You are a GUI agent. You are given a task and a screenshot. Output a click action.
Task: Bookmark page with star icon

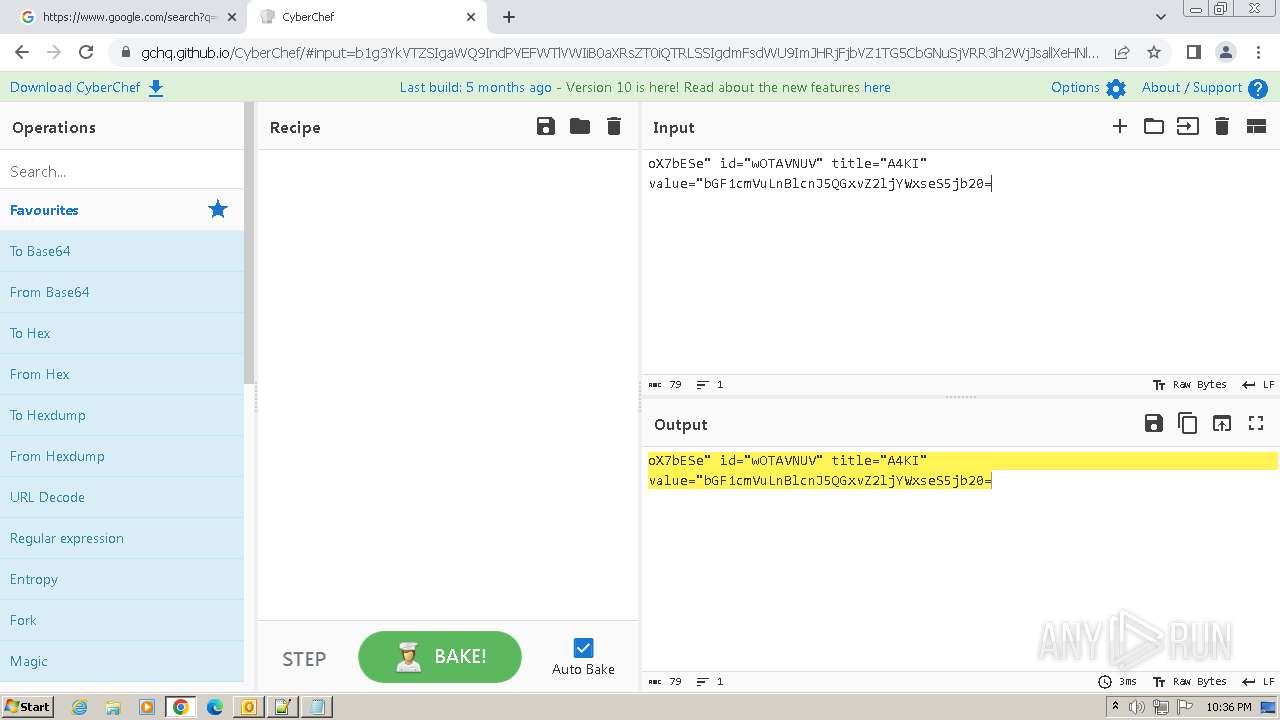point(1154,52)
